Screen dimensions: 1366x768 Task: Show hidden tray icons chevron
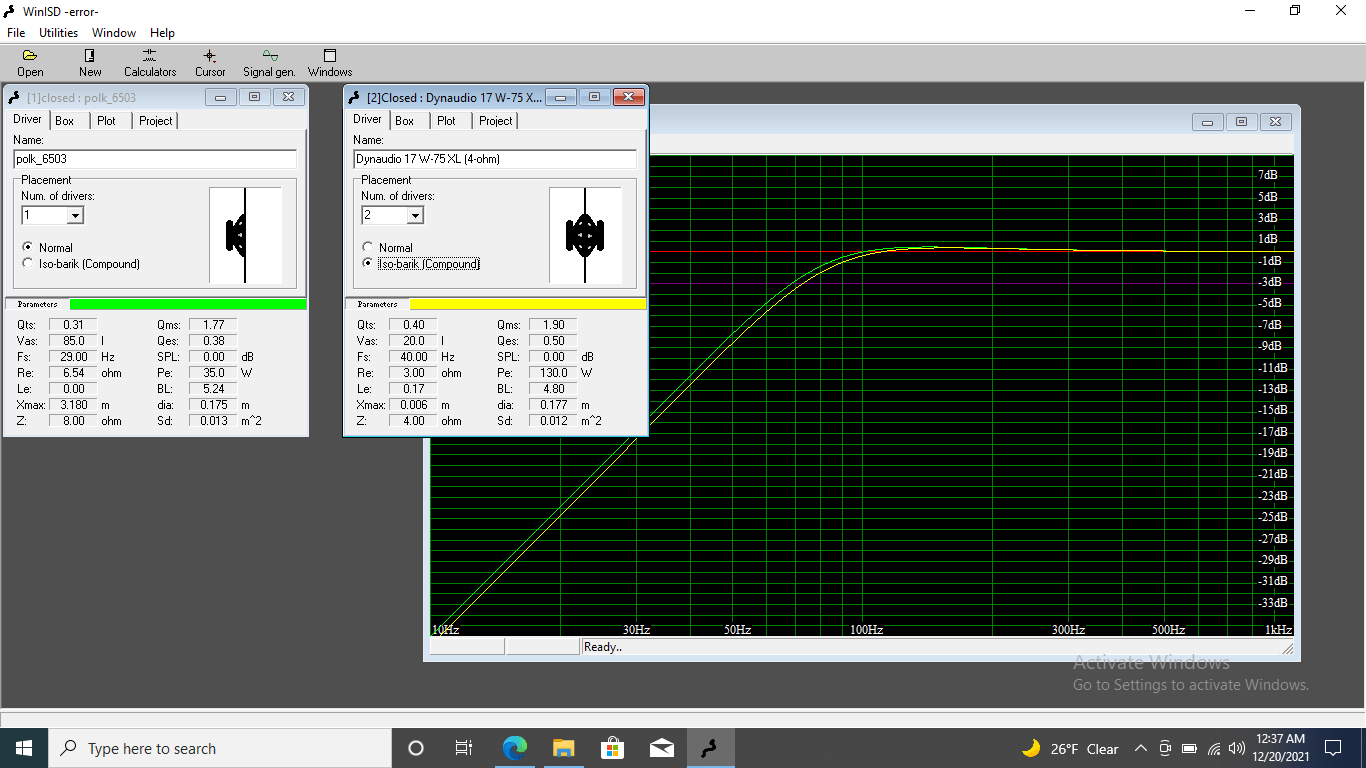click(x=1141, y=748)
